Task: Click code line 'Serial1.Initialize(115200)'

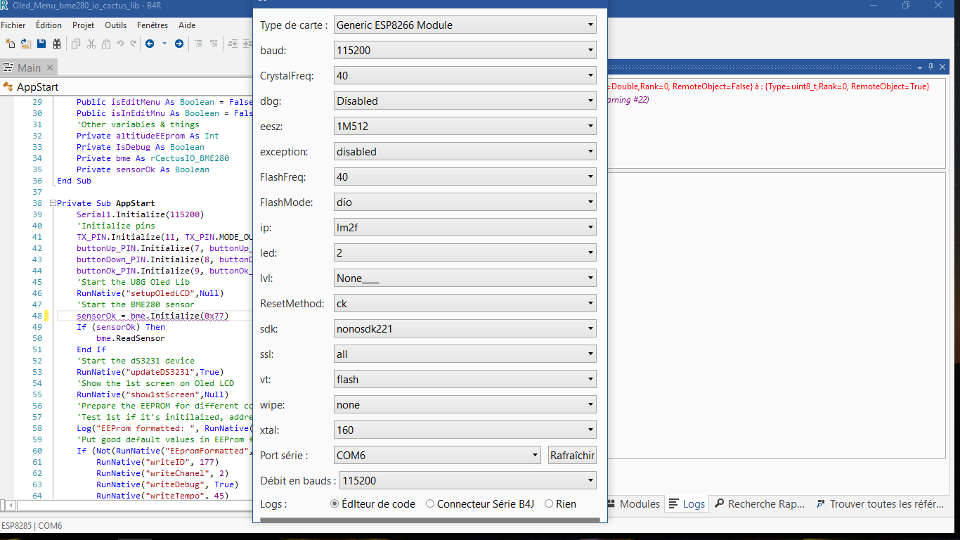Action: (x=140, y=214)
